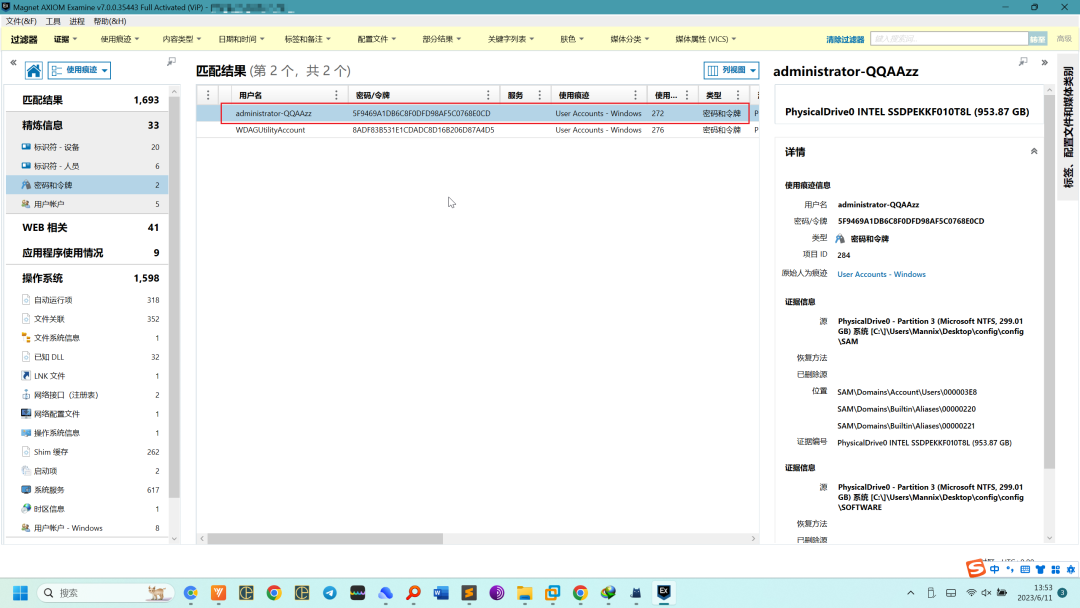This screenshot has height=608, width=1080.
Task: Open 时区信息 artifacts
Action: (87, 509)
